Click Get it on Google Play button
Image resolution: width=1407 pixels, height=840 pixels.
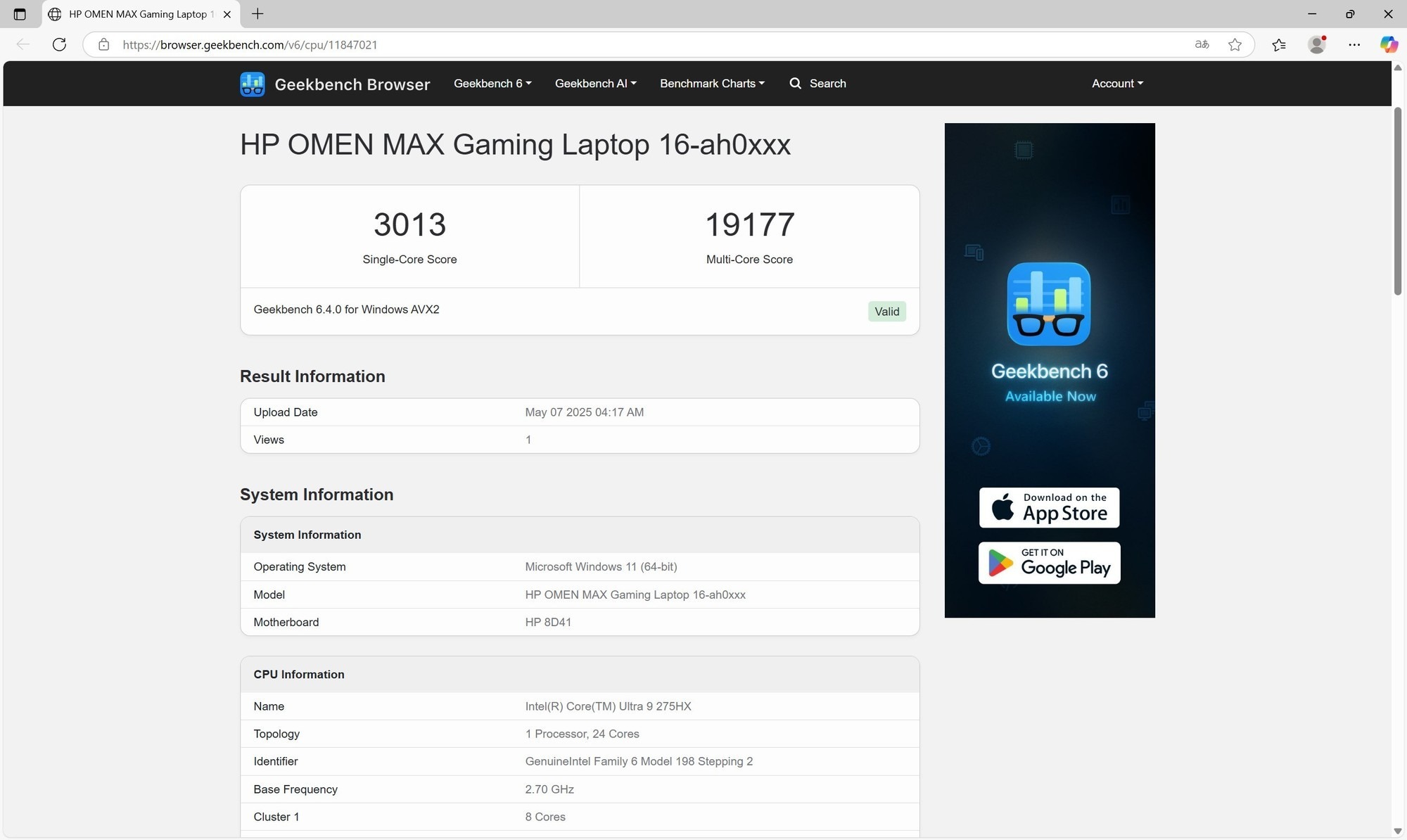[x=1049, y=563]
